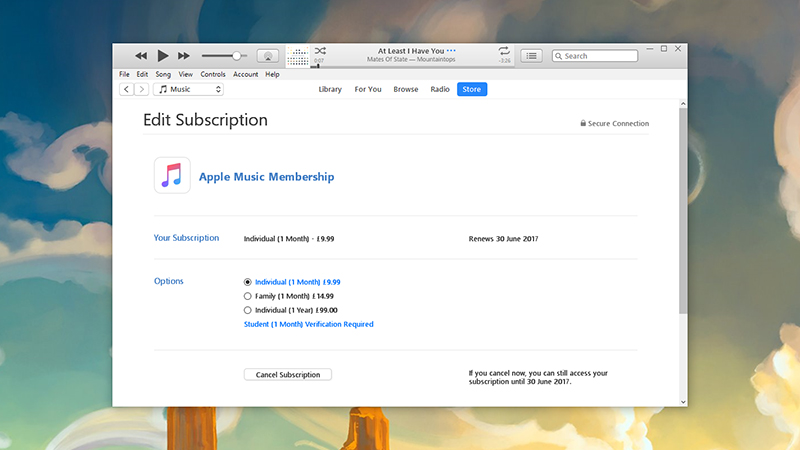The height and width of the screenshot is (450, 800).
Task: Open the Controls menu
Action: 213,74
